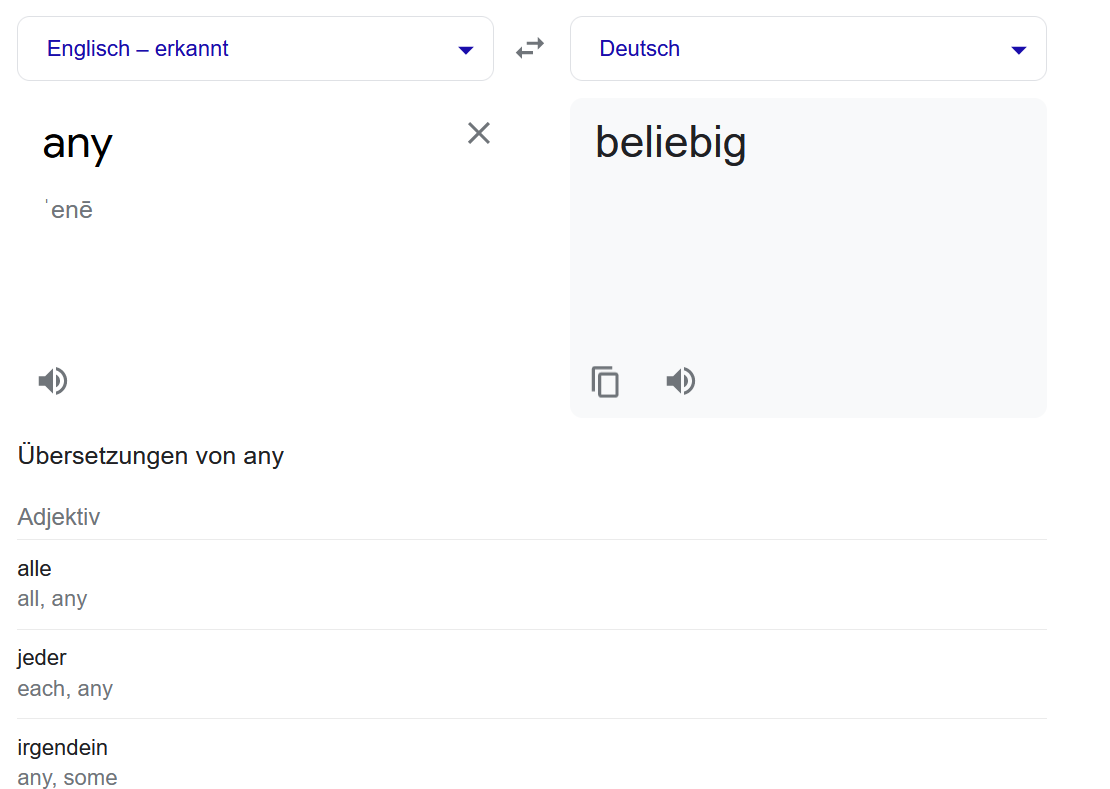
Task: Clear the source text 'any'
Action: click(479, 133)
